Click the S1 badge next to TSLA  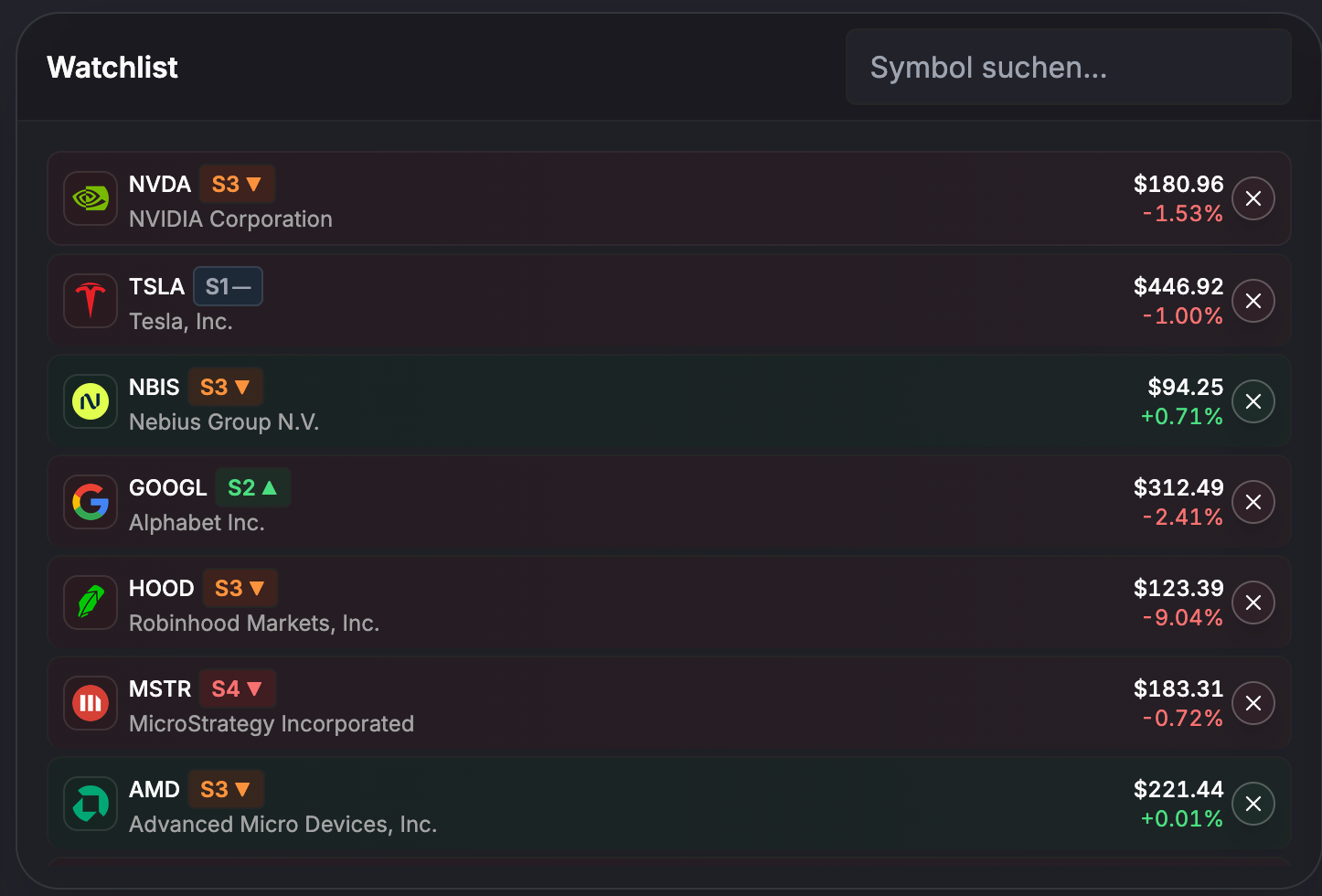228,286
